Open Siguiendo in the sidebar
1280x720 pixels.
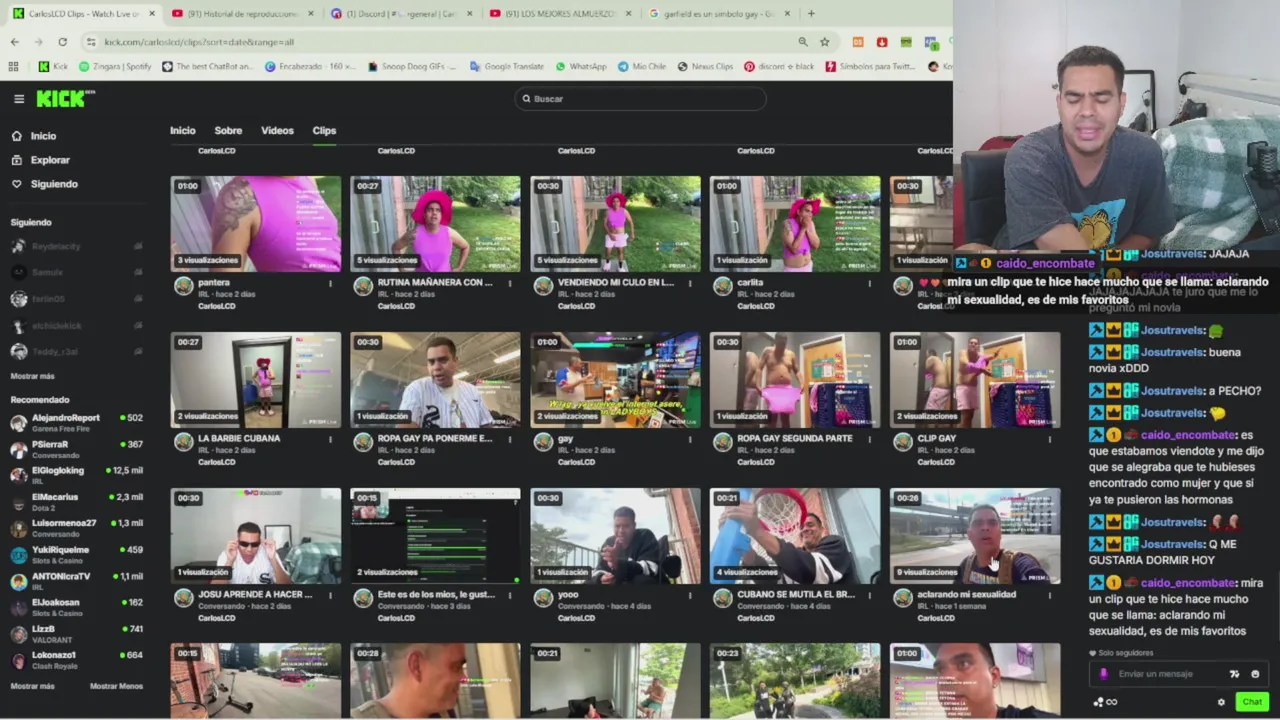(x=54, y=184)
